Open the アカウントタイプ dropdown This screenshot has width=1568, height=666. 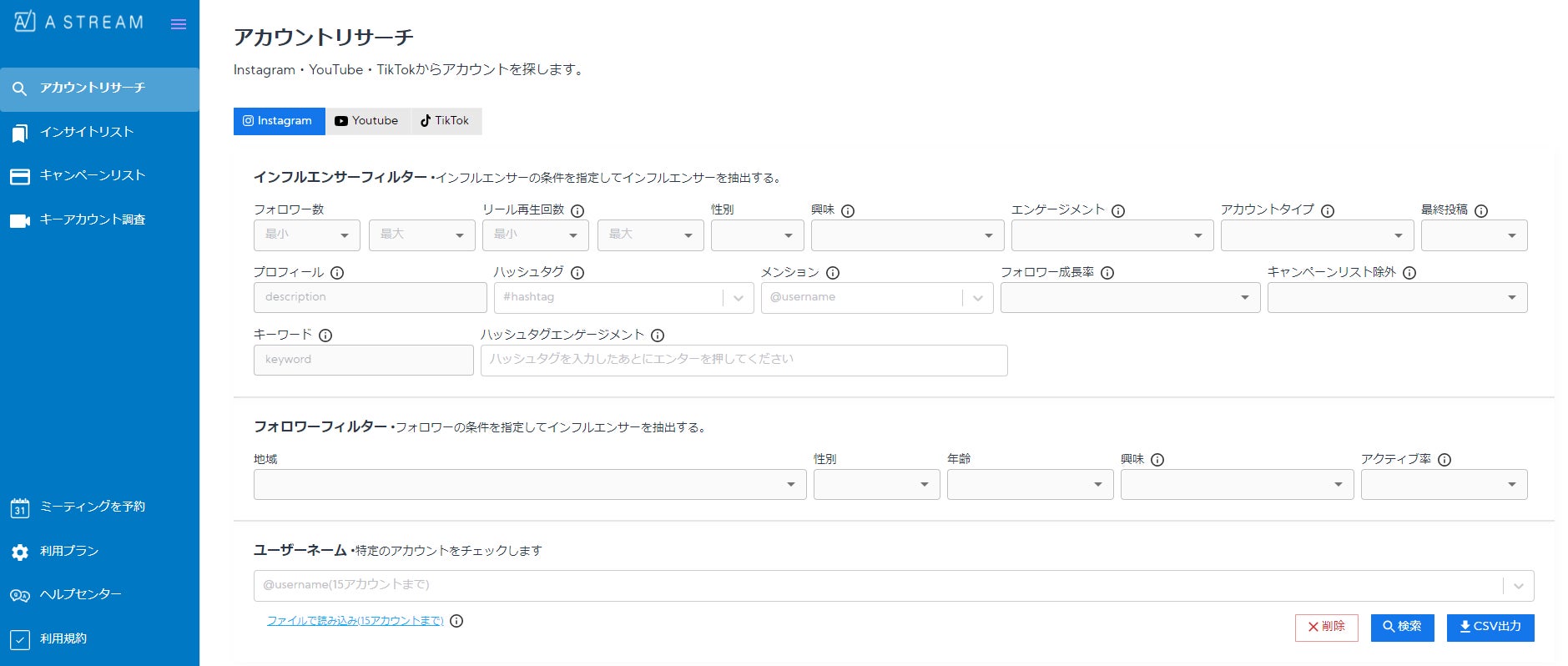pos(1317,235)
